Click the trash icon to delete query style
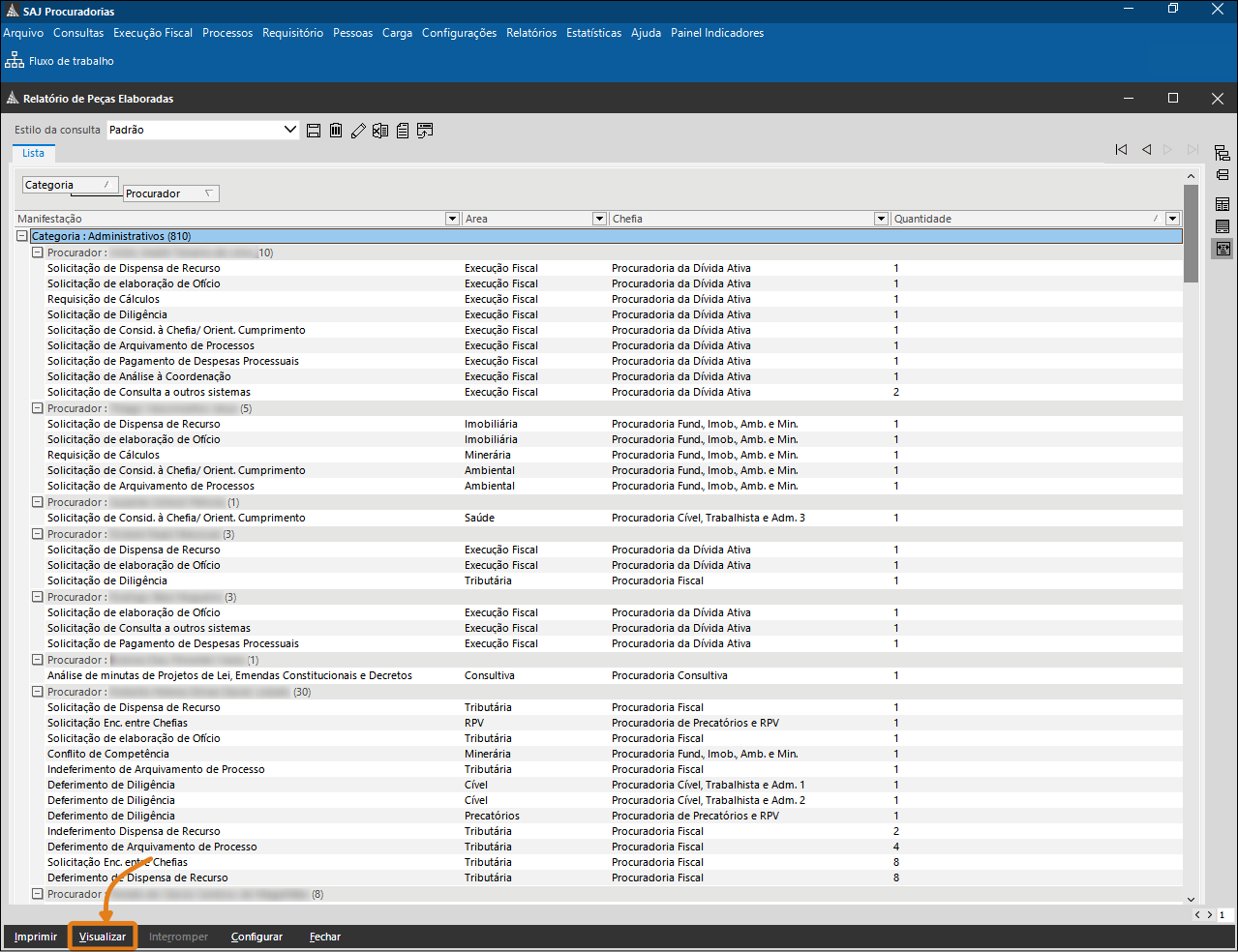 tap(336, 131)
